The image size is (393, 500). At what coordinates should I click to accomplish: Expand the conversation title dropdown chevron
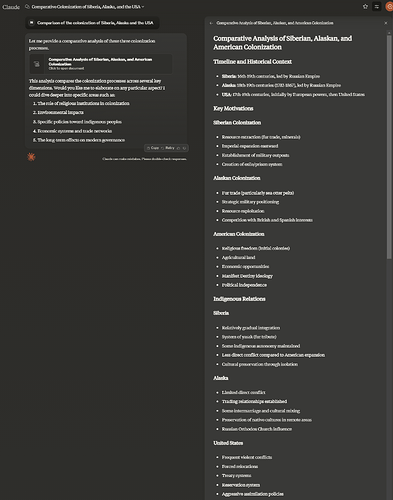click(x=143, y=7)
